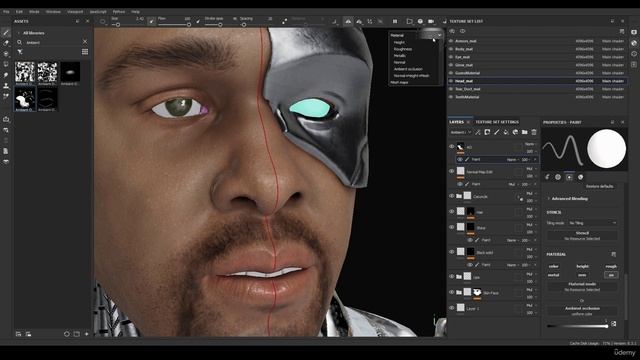
Task: Toggle the metal channel button
Action: (x=553, y=275)
